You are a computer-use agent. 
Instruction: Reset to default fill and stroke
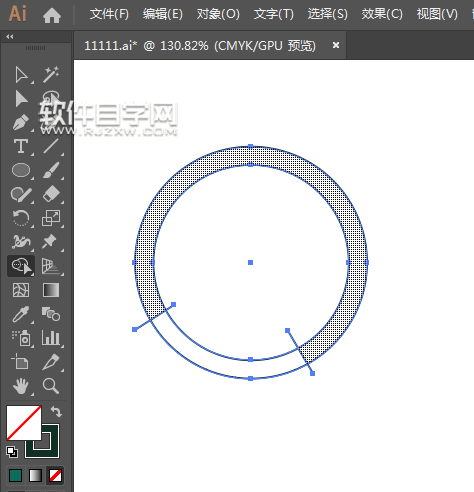point(12,452)
